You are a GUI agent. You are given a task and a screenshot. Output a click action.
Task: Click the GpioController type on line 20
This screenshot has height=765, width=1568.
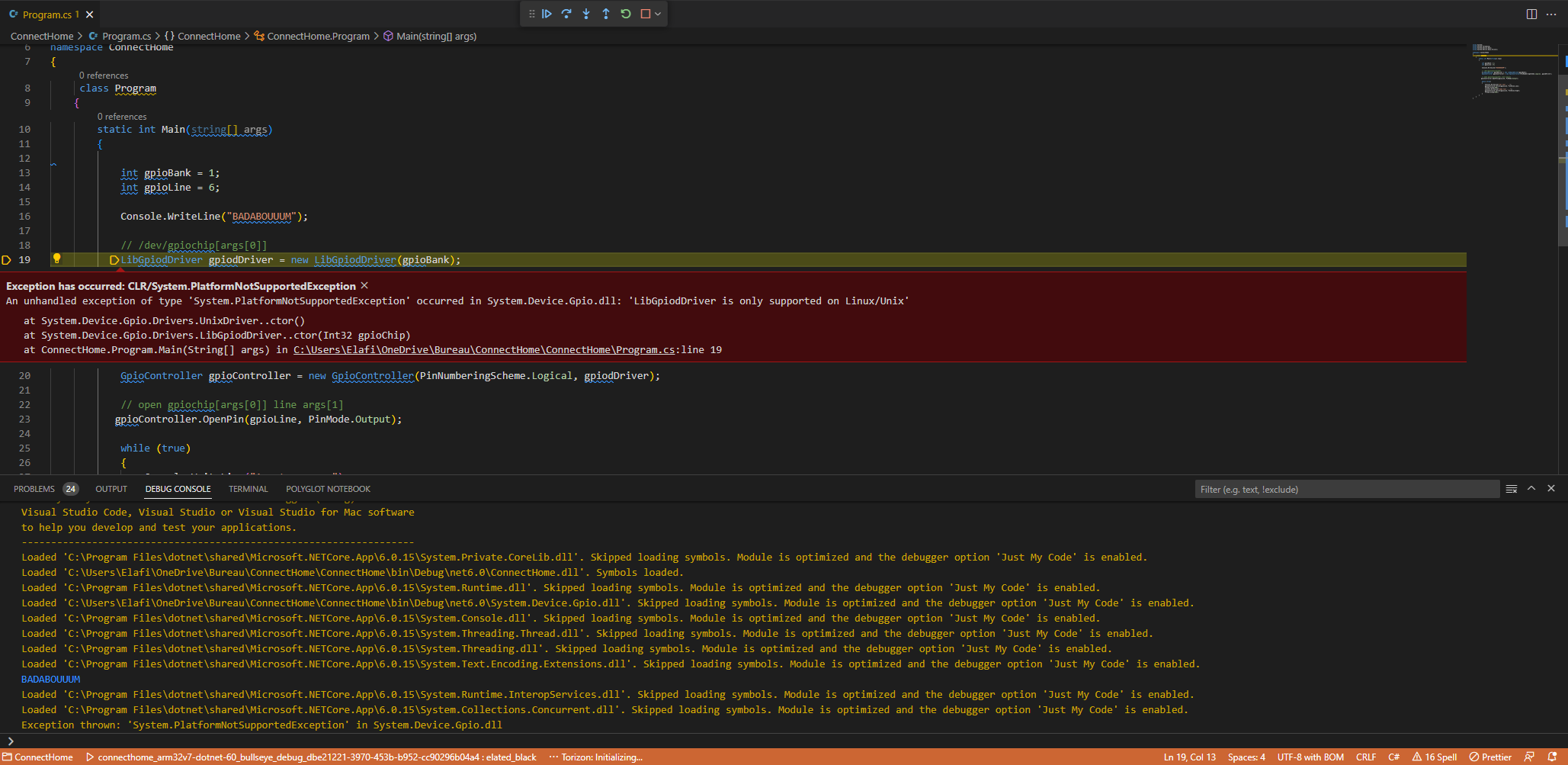[162, 376]
